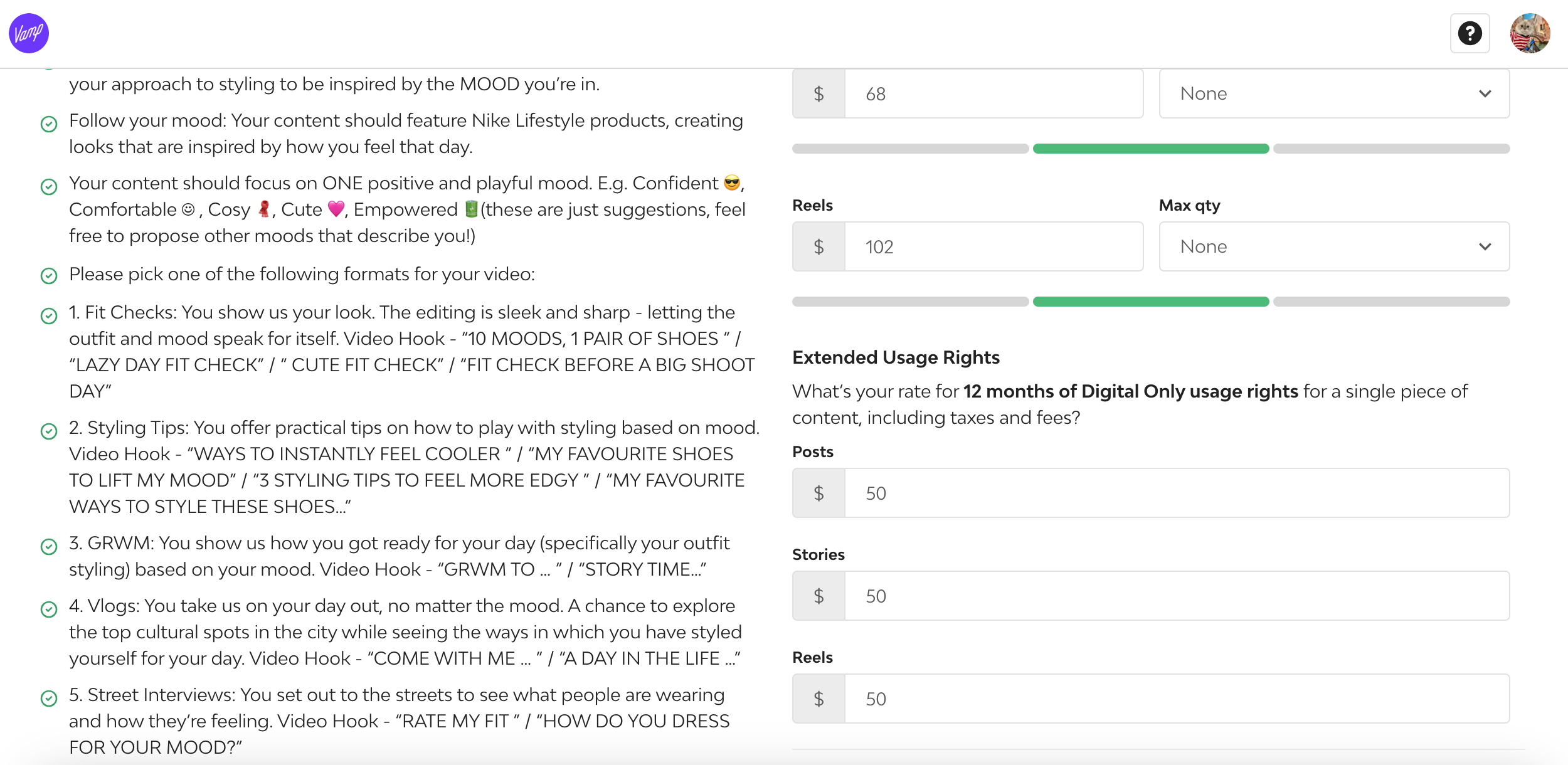
Task: Click dollar sign icon of usage rights Stories field
Action: (x=818, y=596)
